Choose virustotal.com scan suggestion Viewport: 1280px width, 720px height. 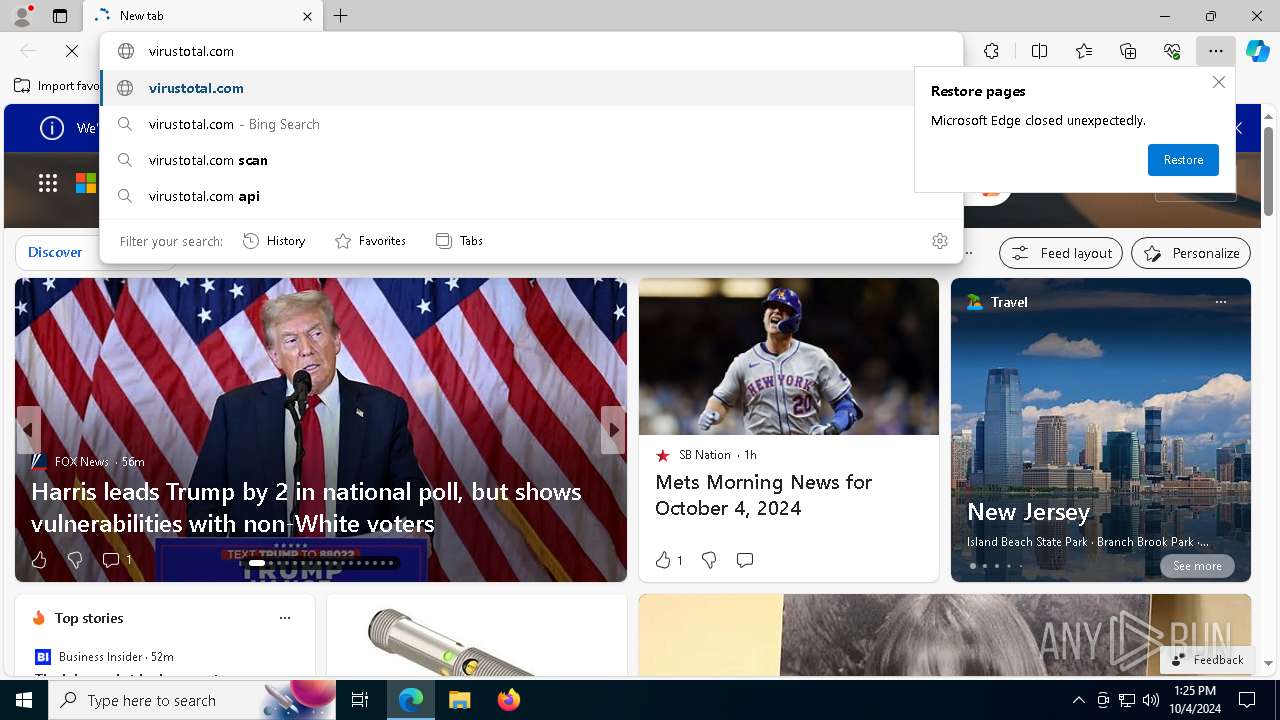point(531,160)
